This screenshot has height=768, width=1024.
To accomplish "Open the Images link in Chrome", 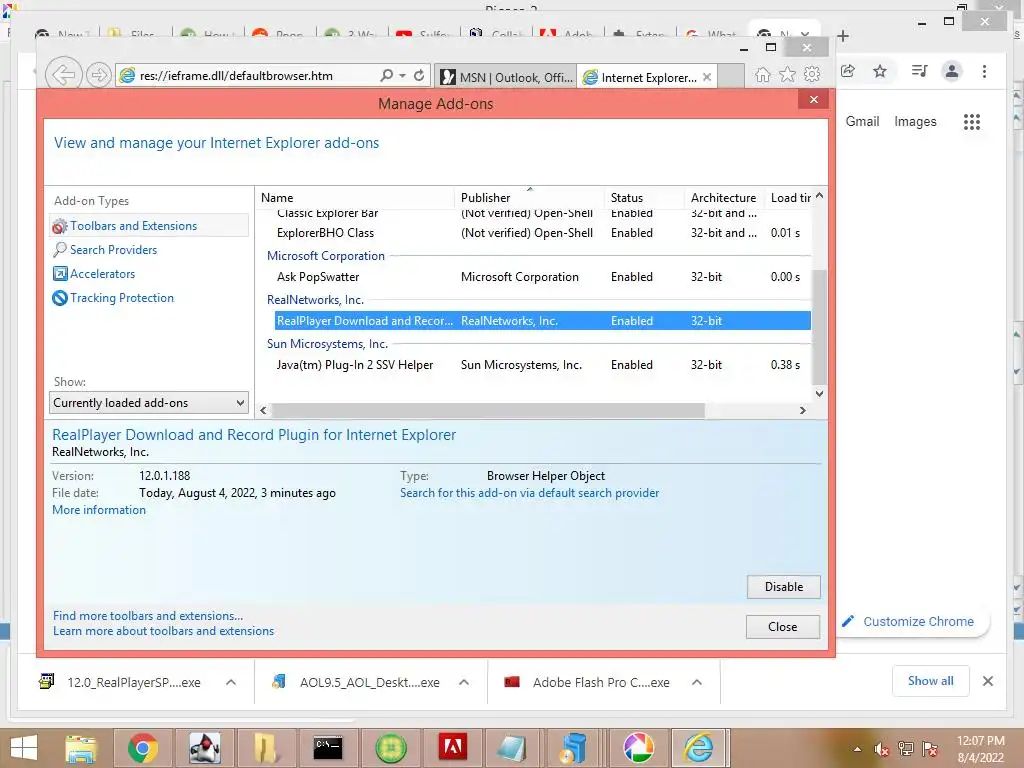I will (915, 121).
